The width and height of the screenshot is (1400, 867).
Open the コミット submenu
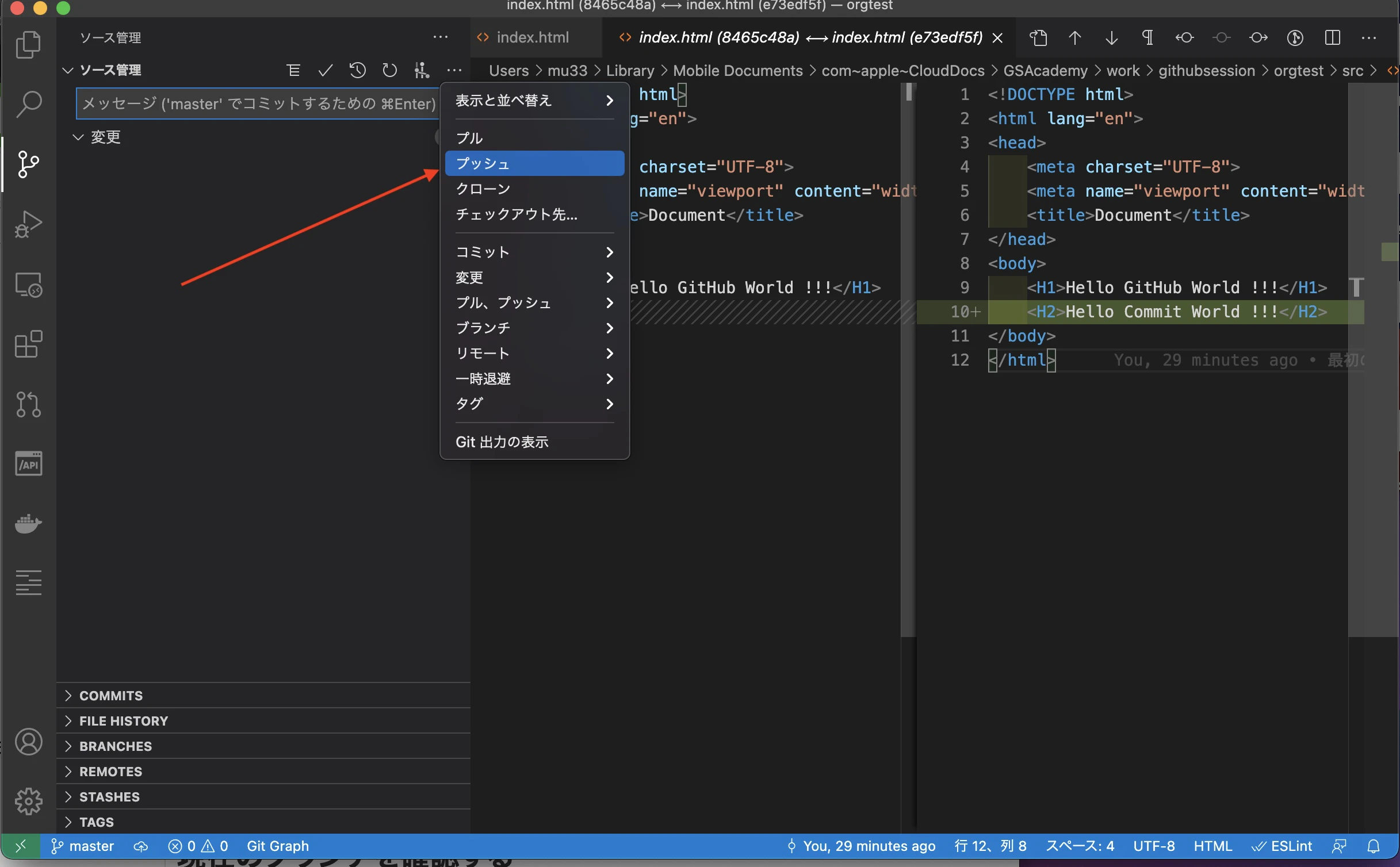pos(534,252)
